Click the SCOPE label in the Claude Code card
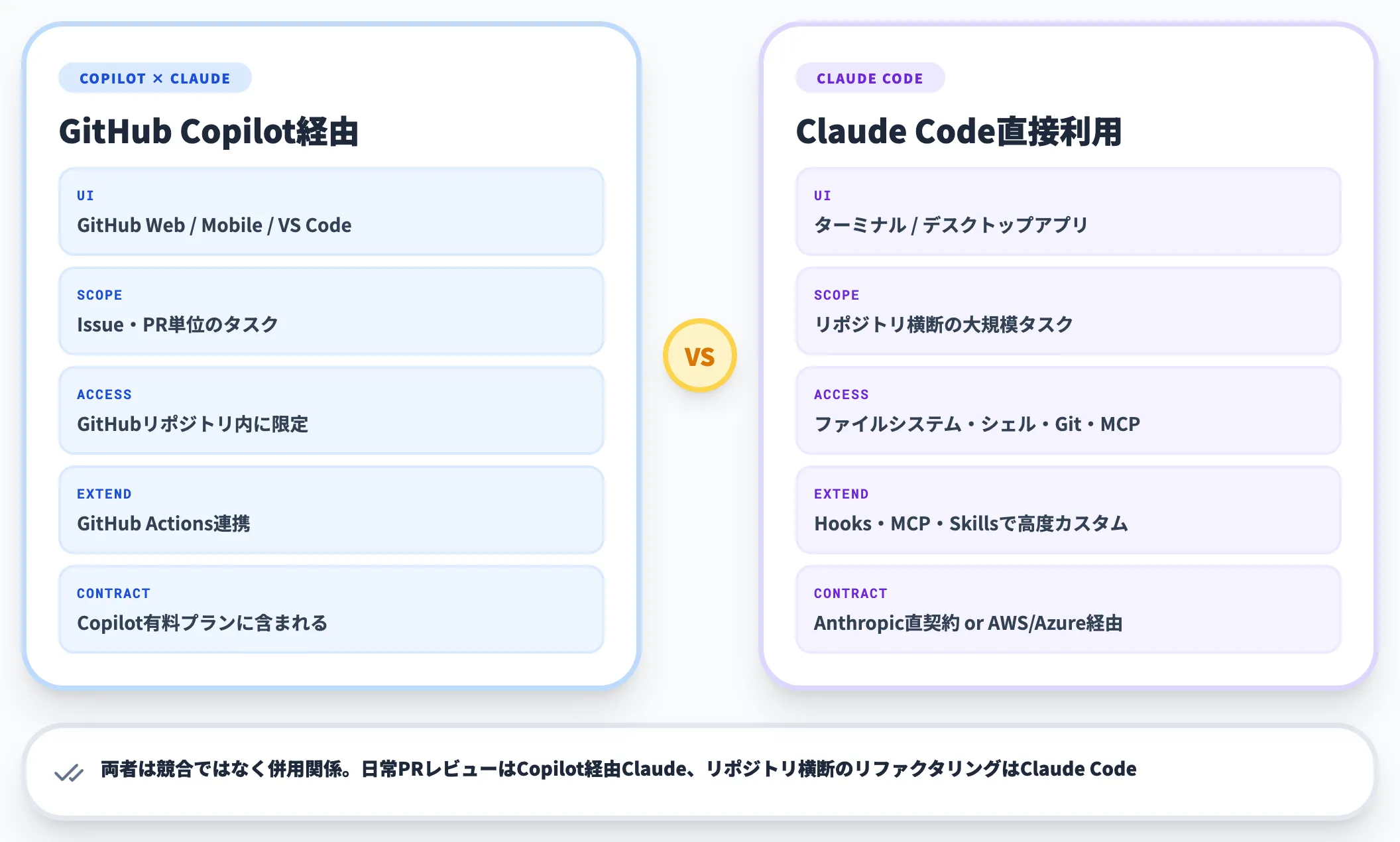The height and width of the screenshot is (842, 1400). tap(837, 295)
